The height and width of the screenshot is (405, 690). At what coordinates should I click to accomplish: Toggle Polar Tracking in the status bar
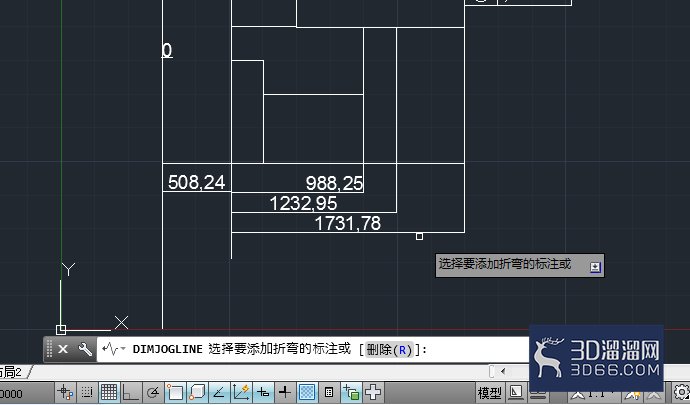point(153,392)
